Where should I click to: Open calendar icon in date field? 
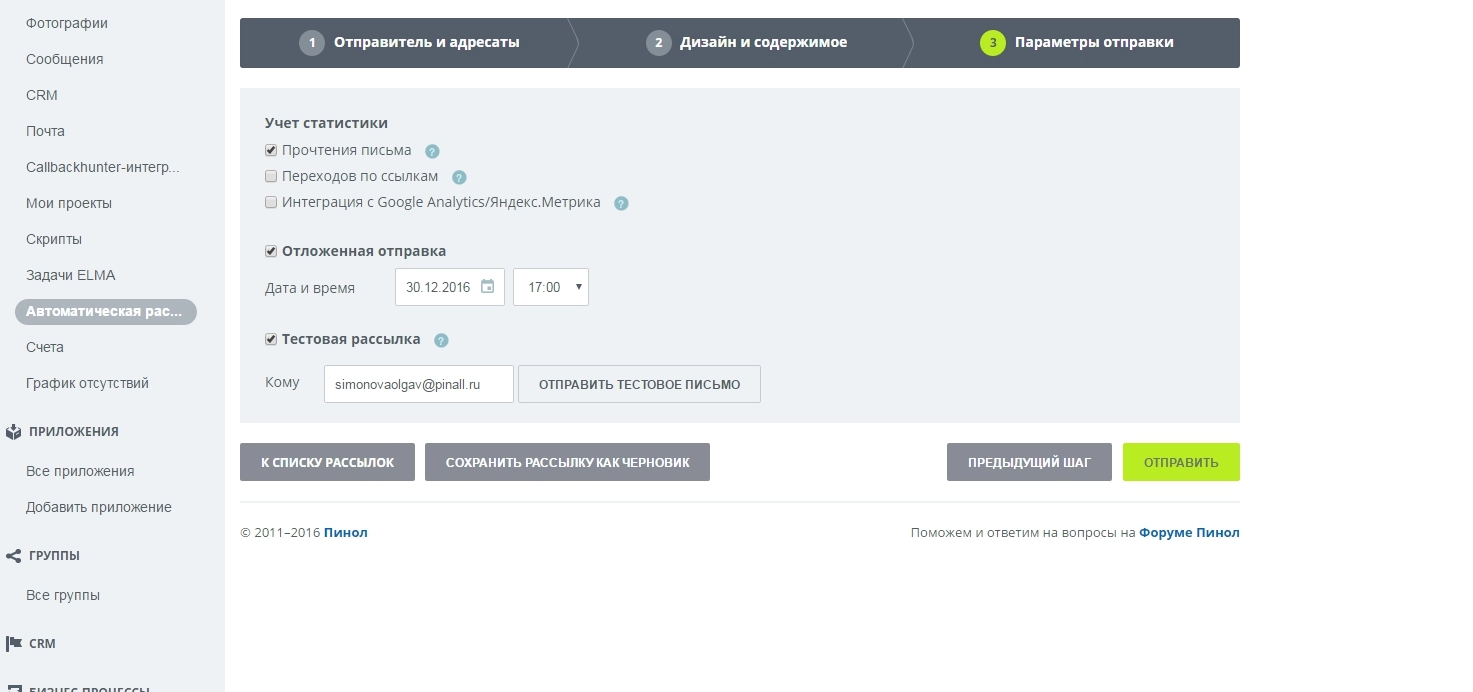click(x=488, y=287)
